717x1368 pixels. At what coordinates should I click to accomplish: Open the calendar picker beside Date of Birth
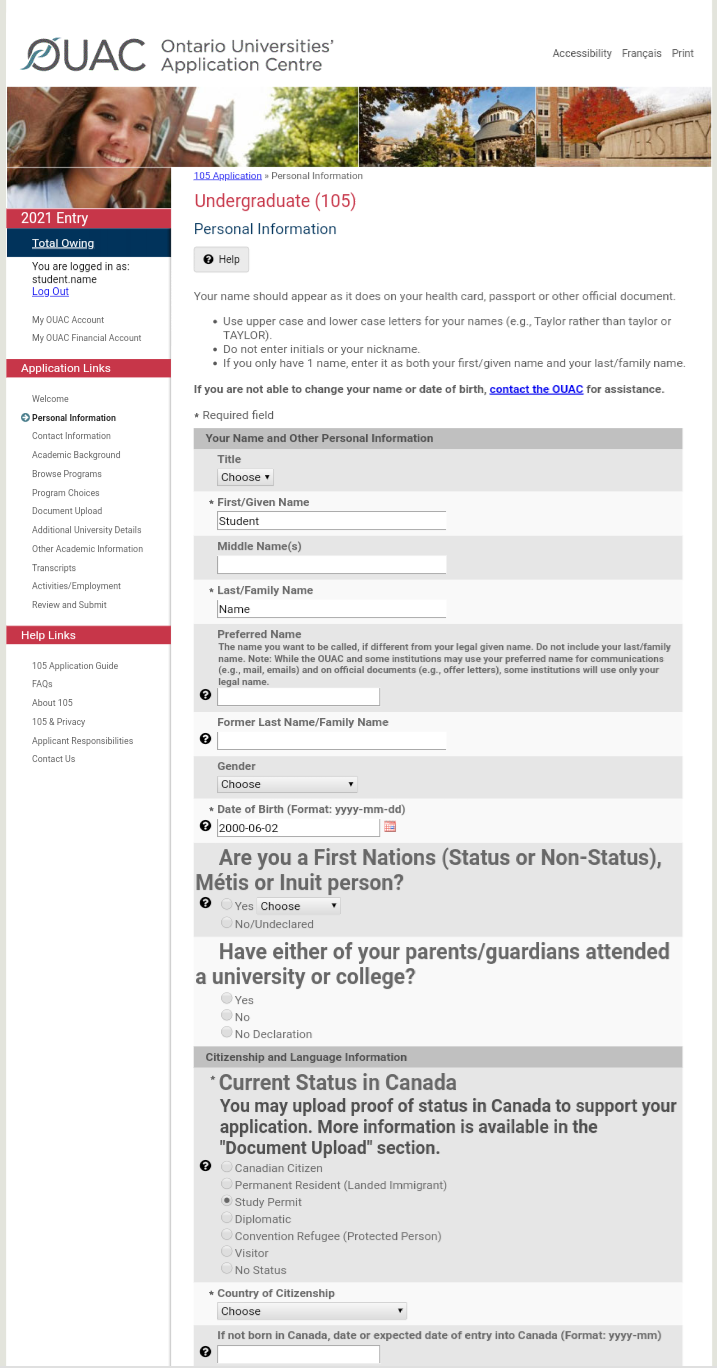click(x=389, y=826)
